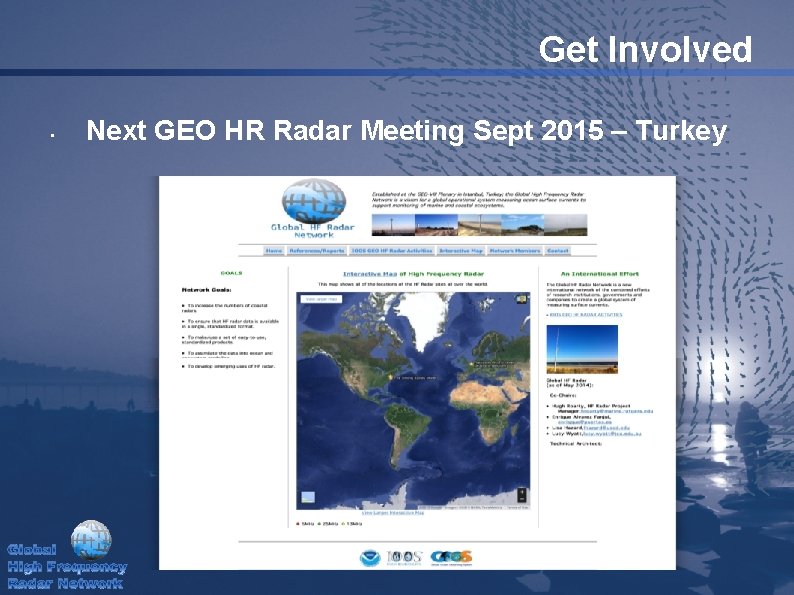Click the 'Get Involved' slide title
The image size is (794, 595).
pos(645,49)
